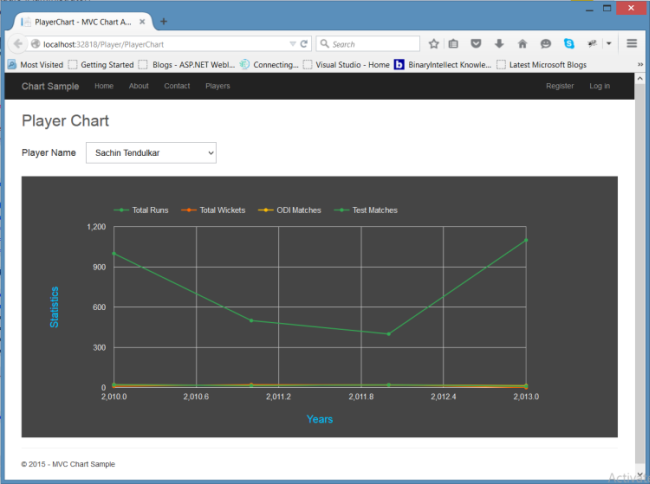Click the Skype toolbar icon
Viewport: 650px width, 484px height.
tap(569, 43)
